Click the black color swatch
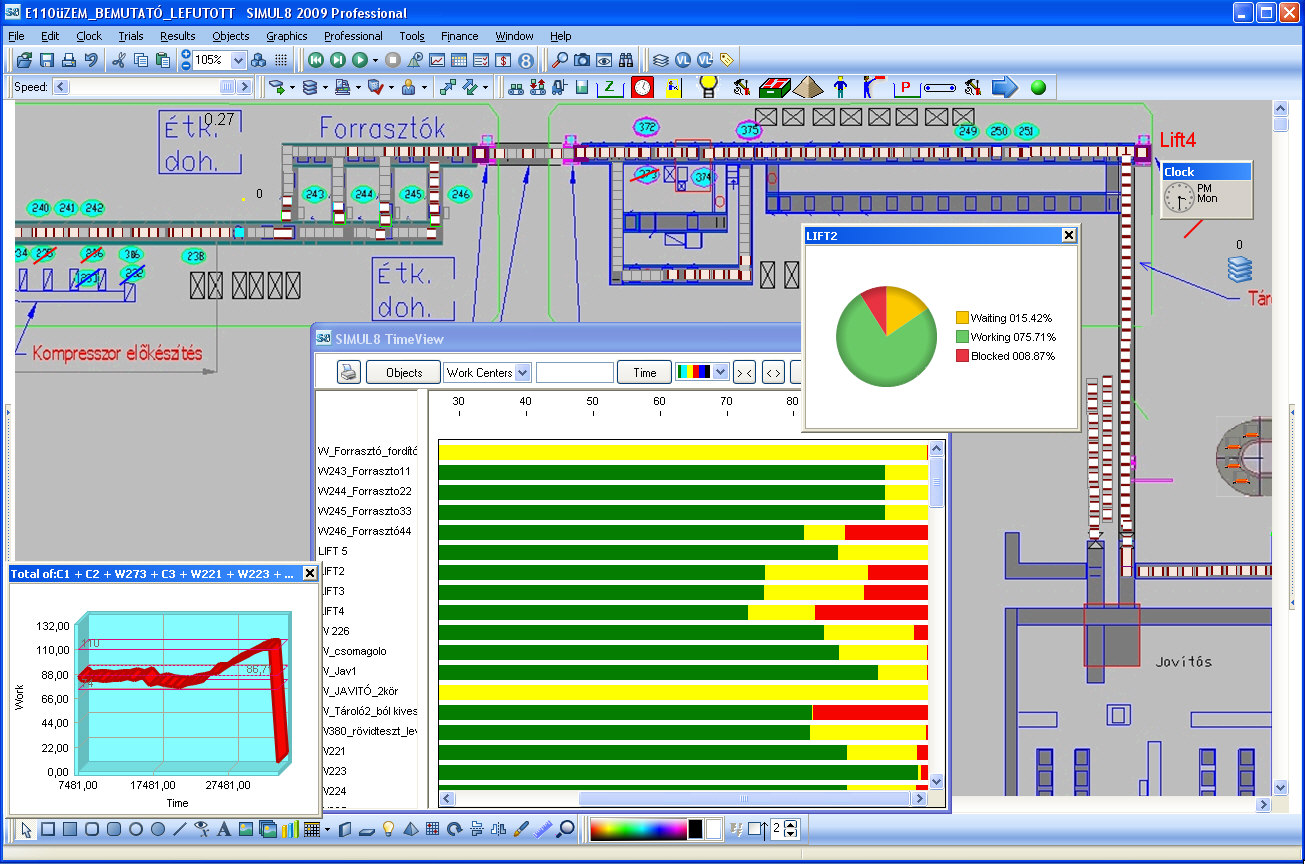The image size is (1305, 864). pyautogui.click(x=695, y=829)
